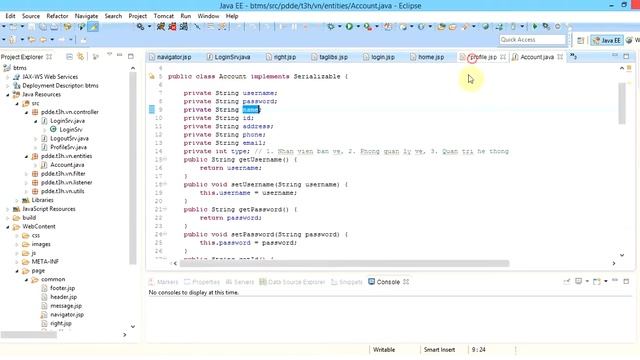This screenshot has height=360, width=640.
Task: Open the Data Source Explorer tab
Action: click(292, 282)
